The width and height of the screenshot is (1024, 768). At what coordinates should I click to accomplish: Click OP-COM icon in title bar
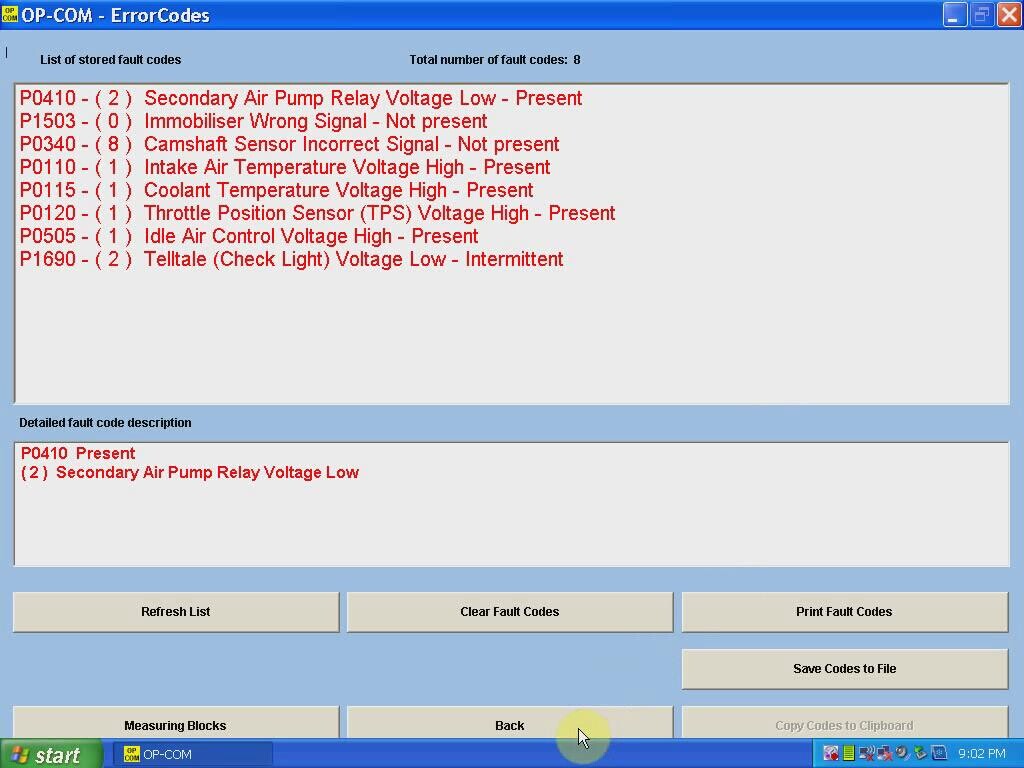(x=10, y=14)
